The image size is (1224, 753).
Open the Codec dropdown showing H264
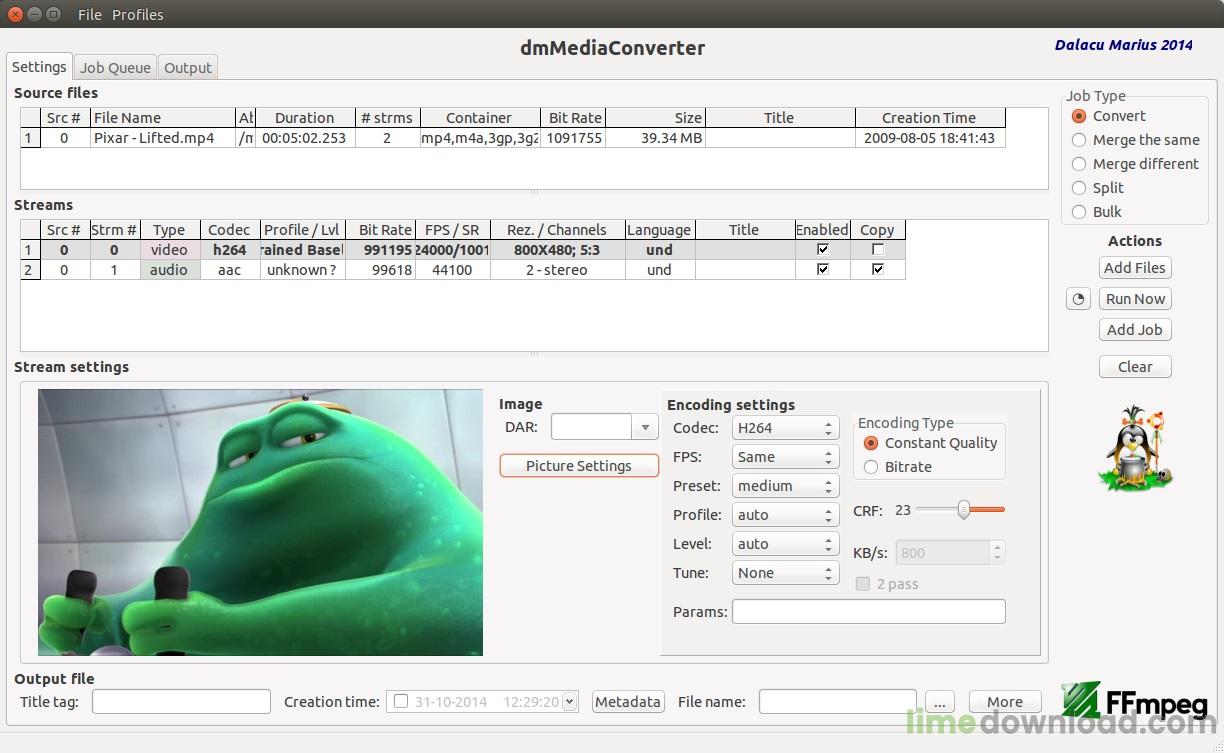pyautogui.click(x=785, y=427)
